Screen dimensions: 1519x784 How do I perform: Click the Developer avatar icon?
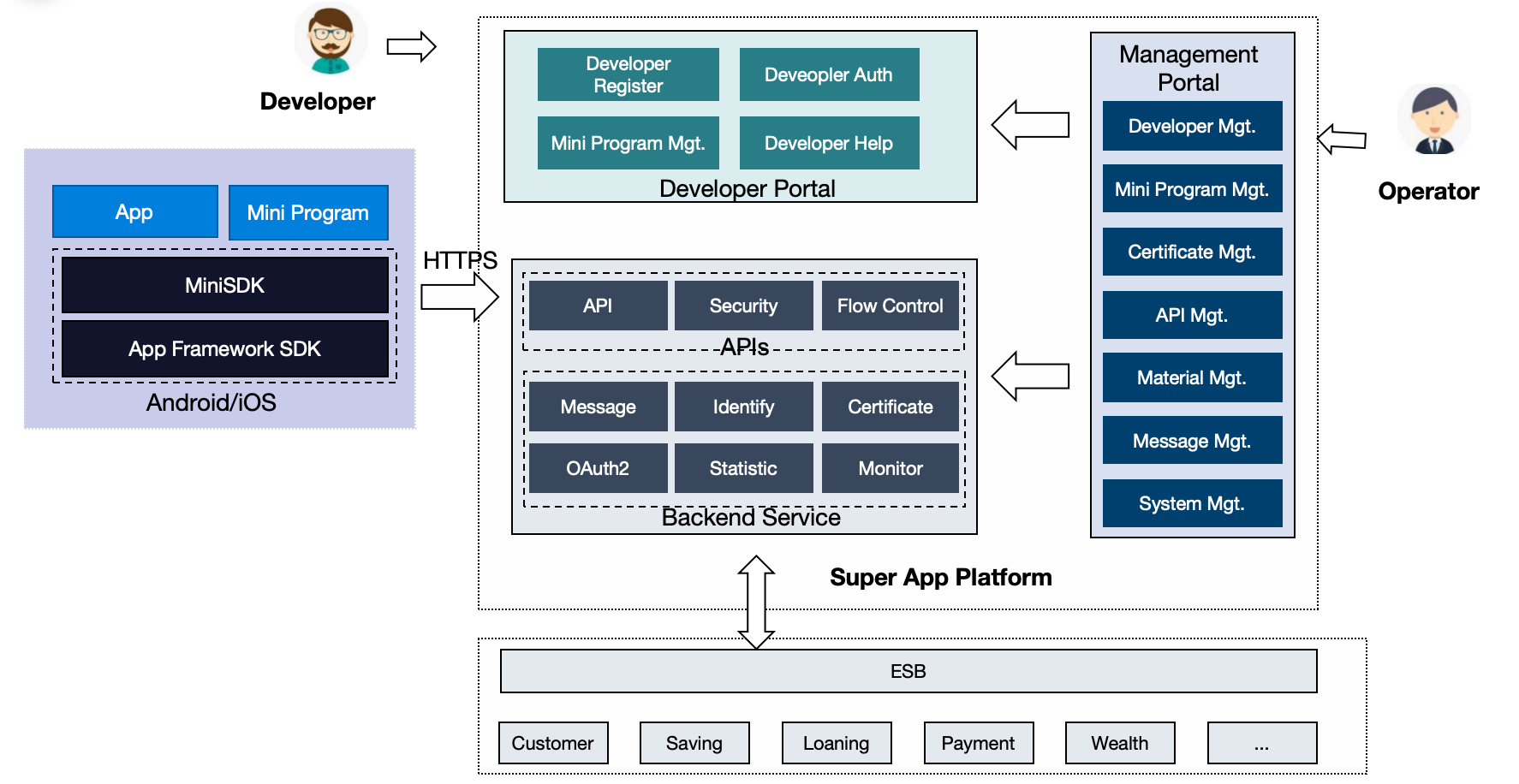pos(331,39)
